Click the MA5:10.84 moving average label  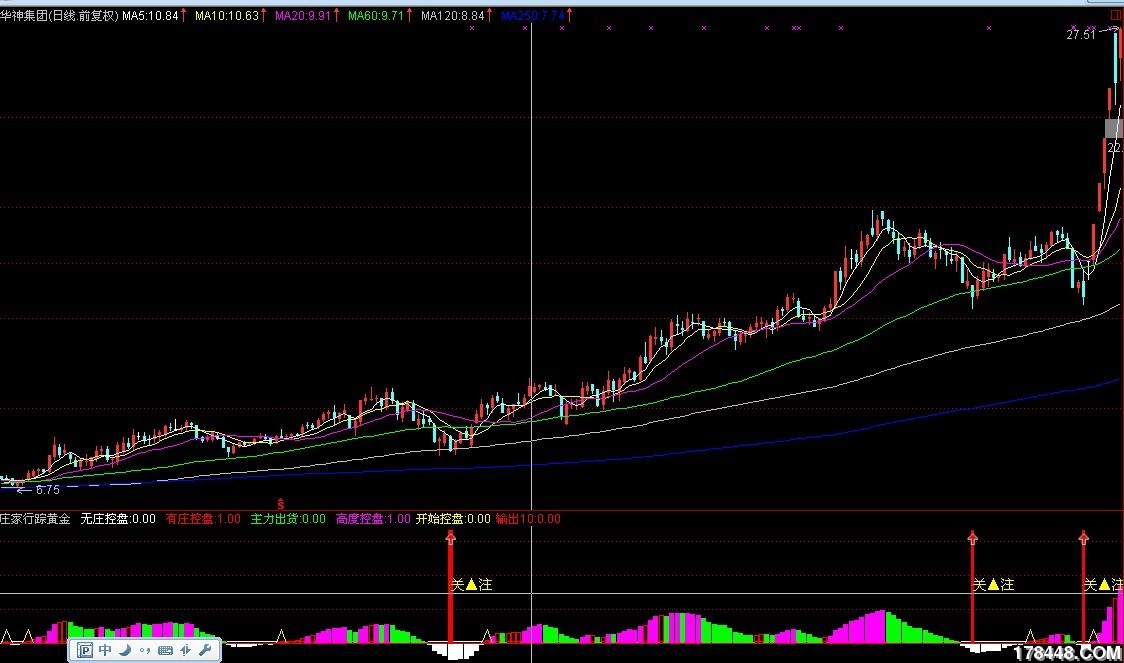pyautogui.click(x=150, y=16)
